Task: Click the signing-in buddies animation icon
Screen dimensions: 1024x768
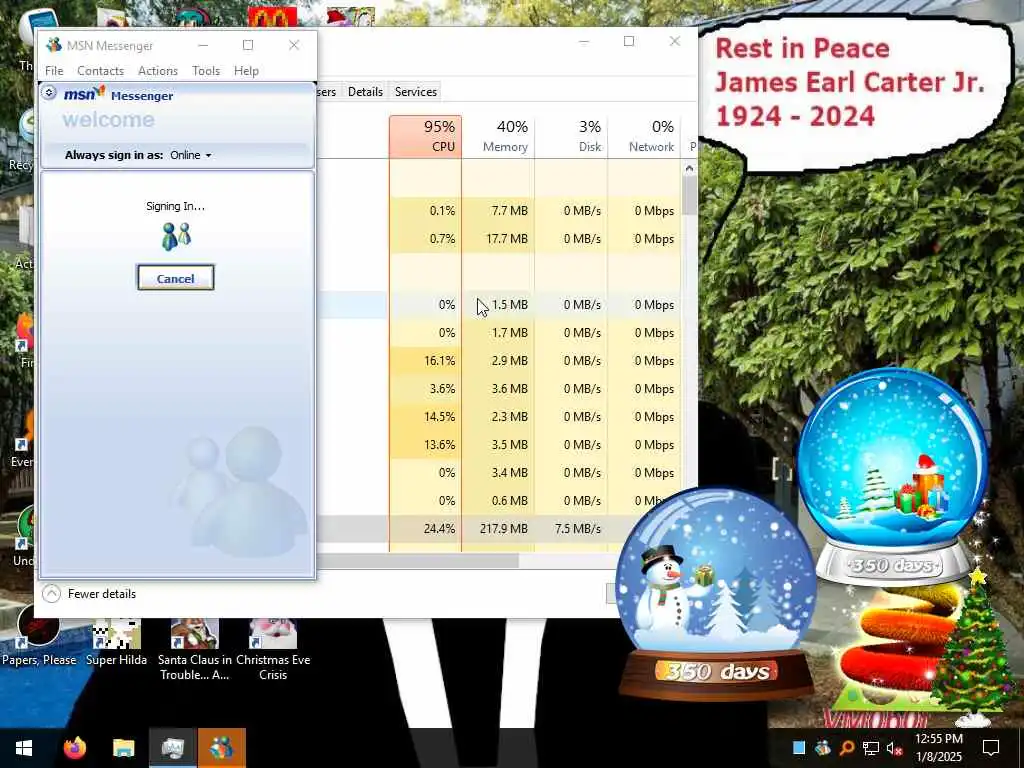Action: click(x=176, y=236)
